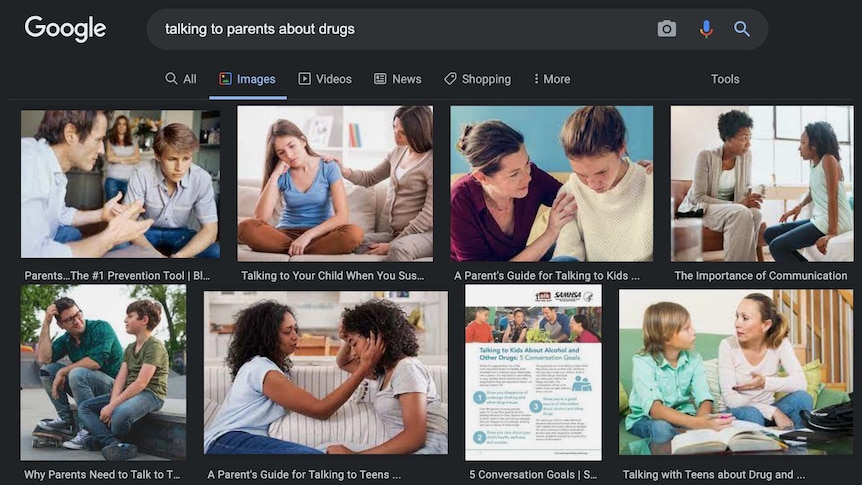Image resolution: width=862 pixels, height=485 pixels.
Task: Click the News newspaper icon
Action: 380,79
